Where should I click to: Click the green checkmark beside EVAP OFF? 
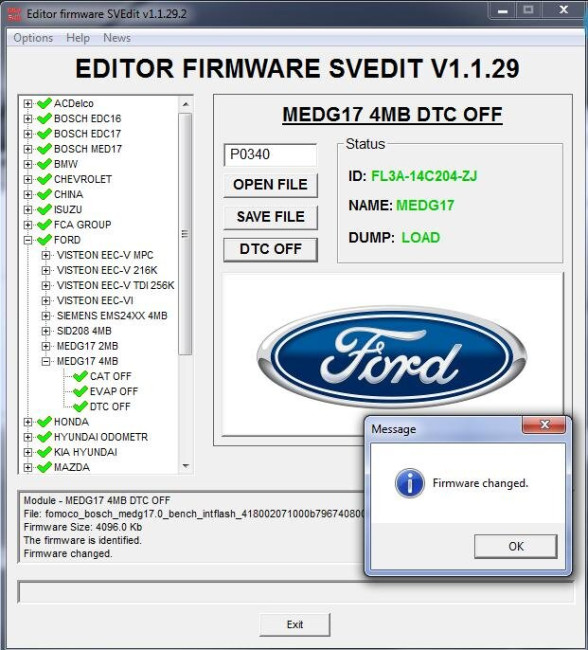tap(80, 391)
